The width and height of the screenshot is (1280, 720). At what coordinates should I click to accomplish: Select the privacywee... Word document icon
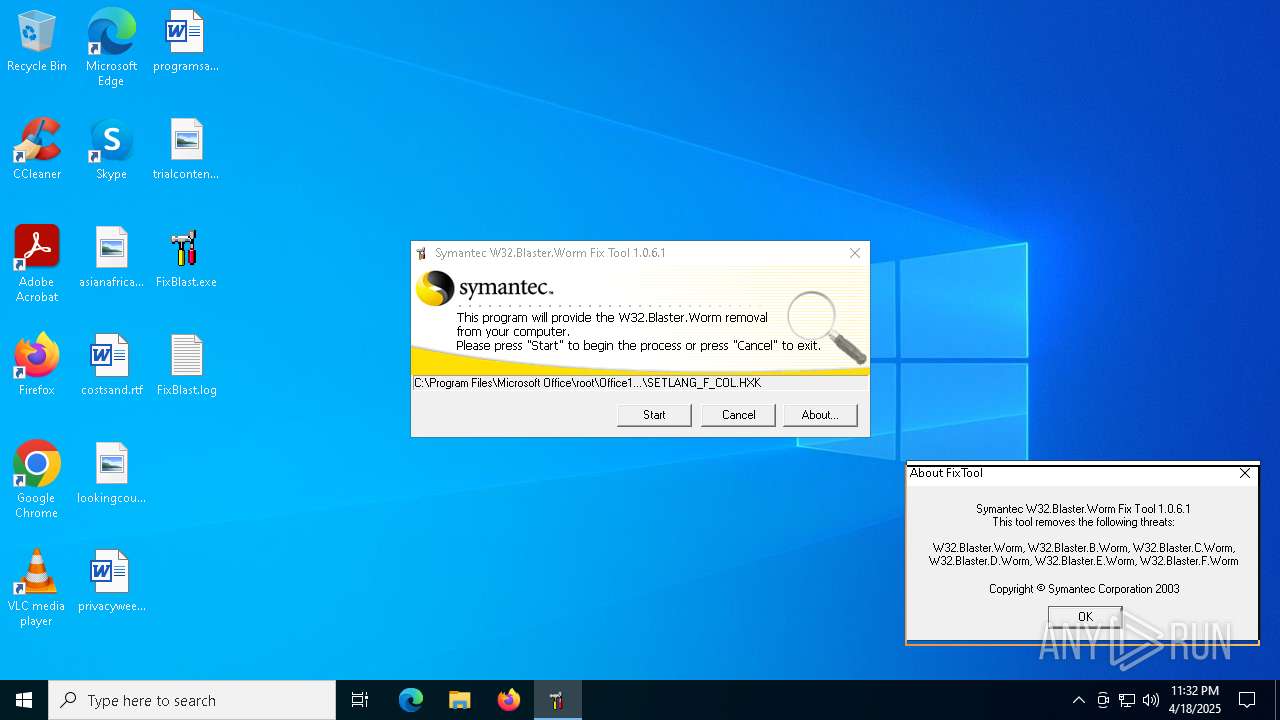[x=111, y=582]
